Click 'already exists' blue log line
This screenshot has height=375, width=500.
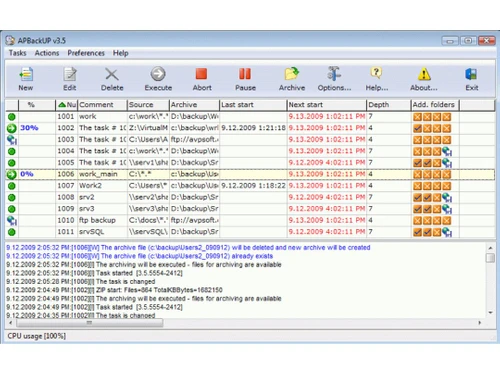139,256
